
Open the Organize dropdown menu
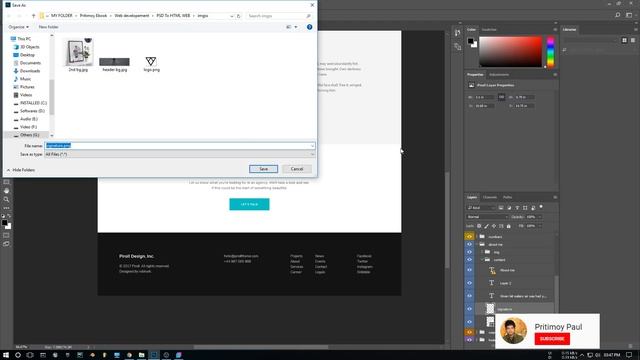point(18,27)
